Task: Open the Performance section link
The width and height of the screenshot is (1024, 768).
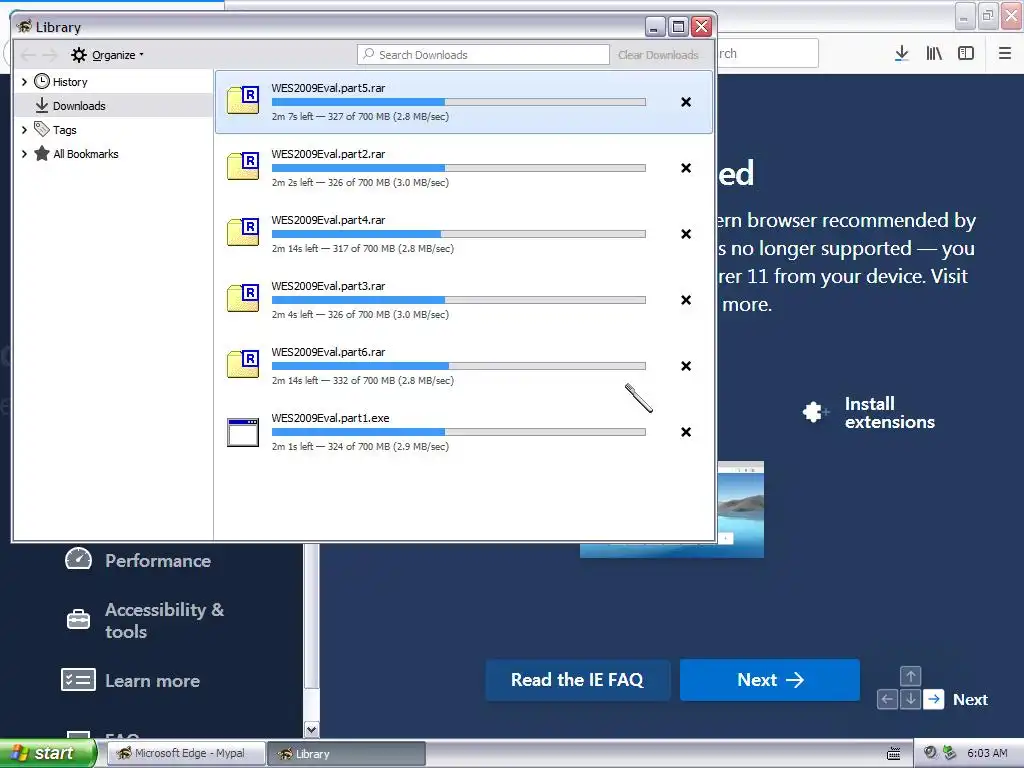Action: (x=158, y=561)
